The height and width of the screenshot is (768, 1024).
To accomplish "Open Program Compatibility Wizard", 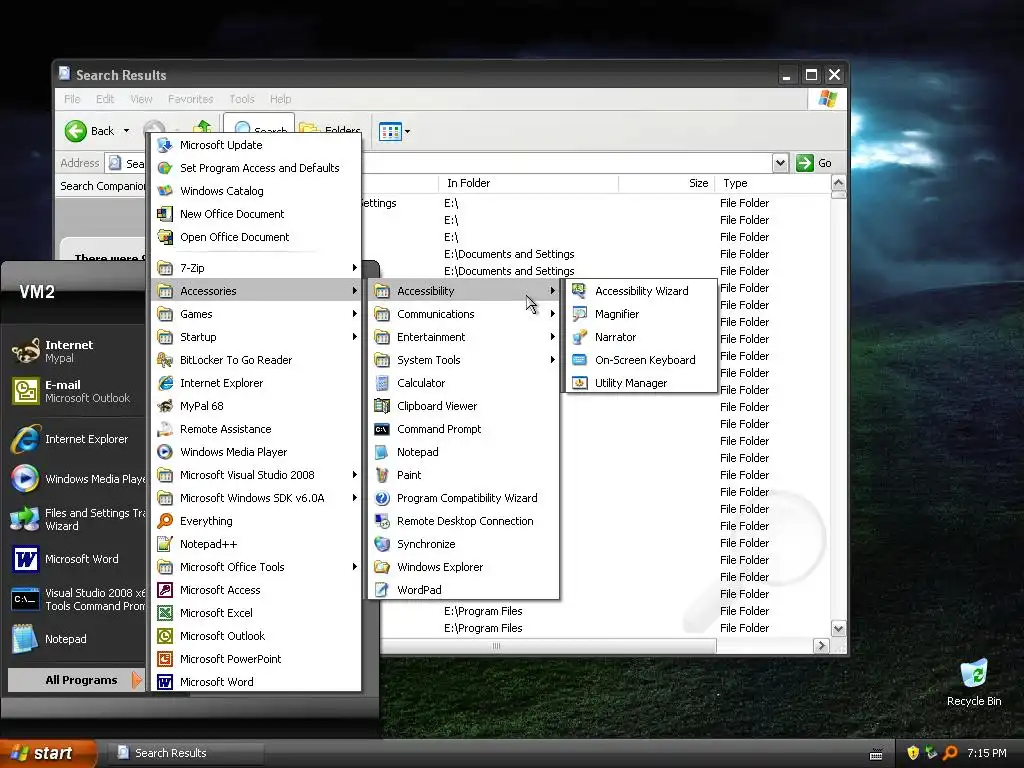I will coord(462,498).
